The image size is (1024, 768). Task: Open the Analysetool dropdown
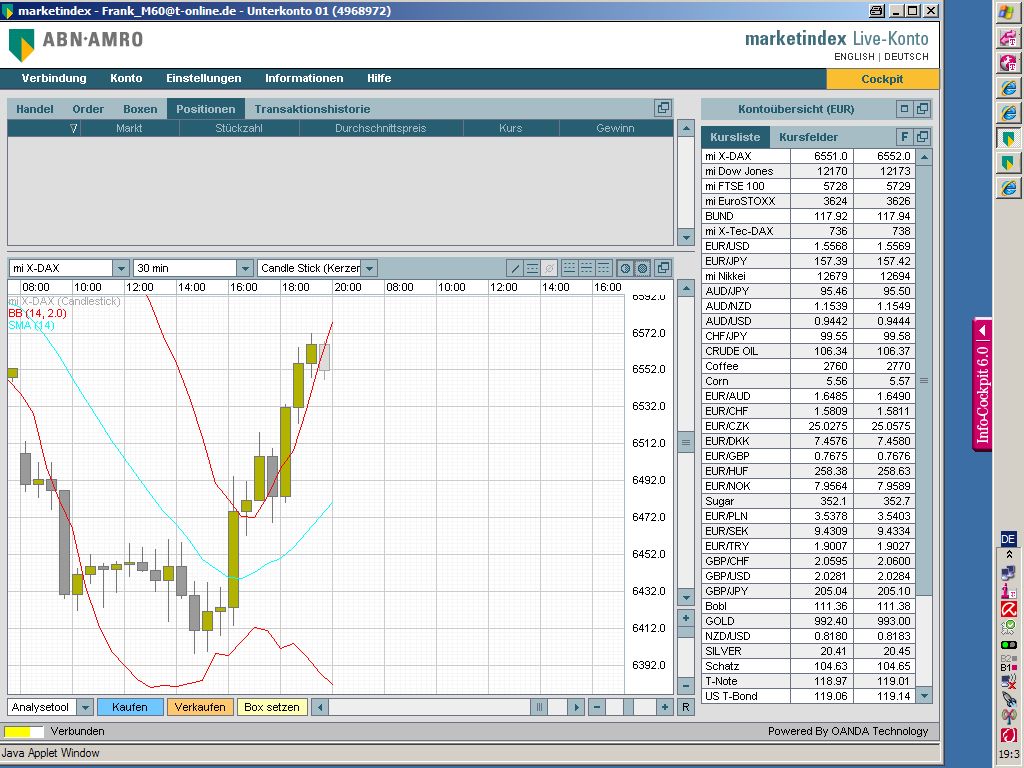[85, 707]
